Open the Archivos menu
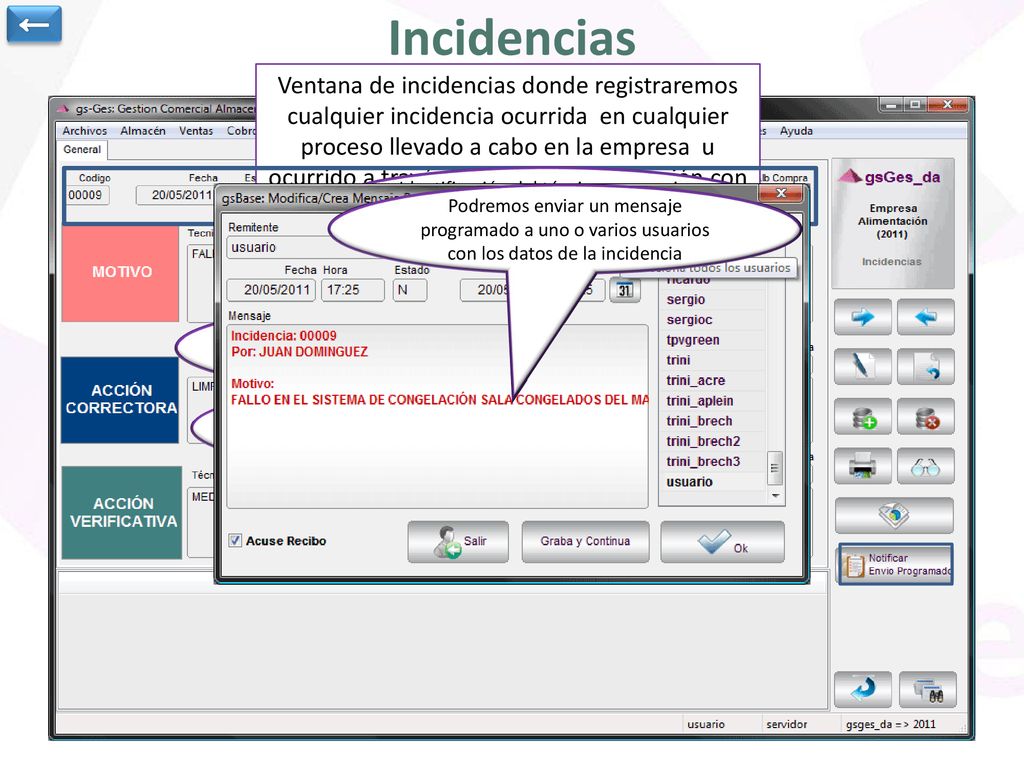This screenshot has width=1024, height=768. tap(84, 131)
